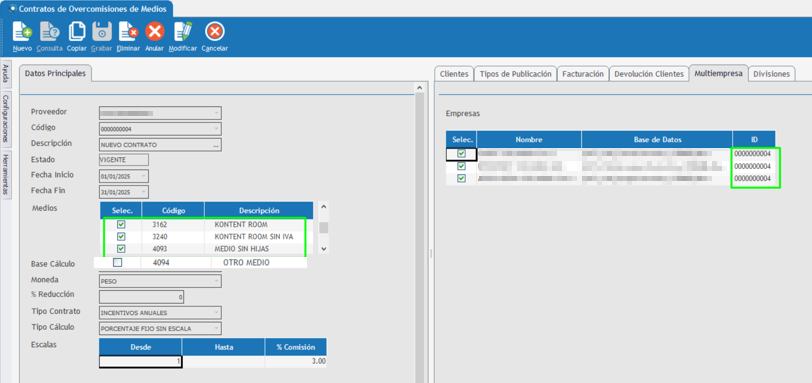Click the Hasta column header in Escalas

click(223, 347)
